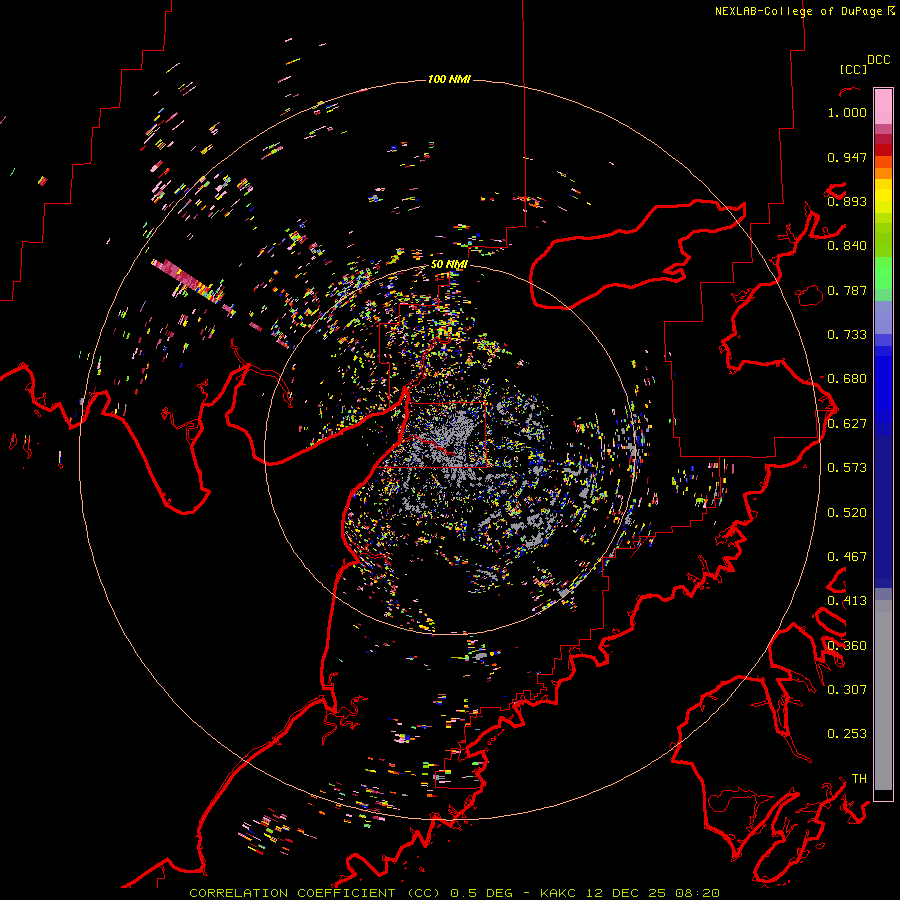Click the 12 DEC 25 date in caption
Image resolution: width=900 pixels, height=900 pixels.
pos(626,893)
